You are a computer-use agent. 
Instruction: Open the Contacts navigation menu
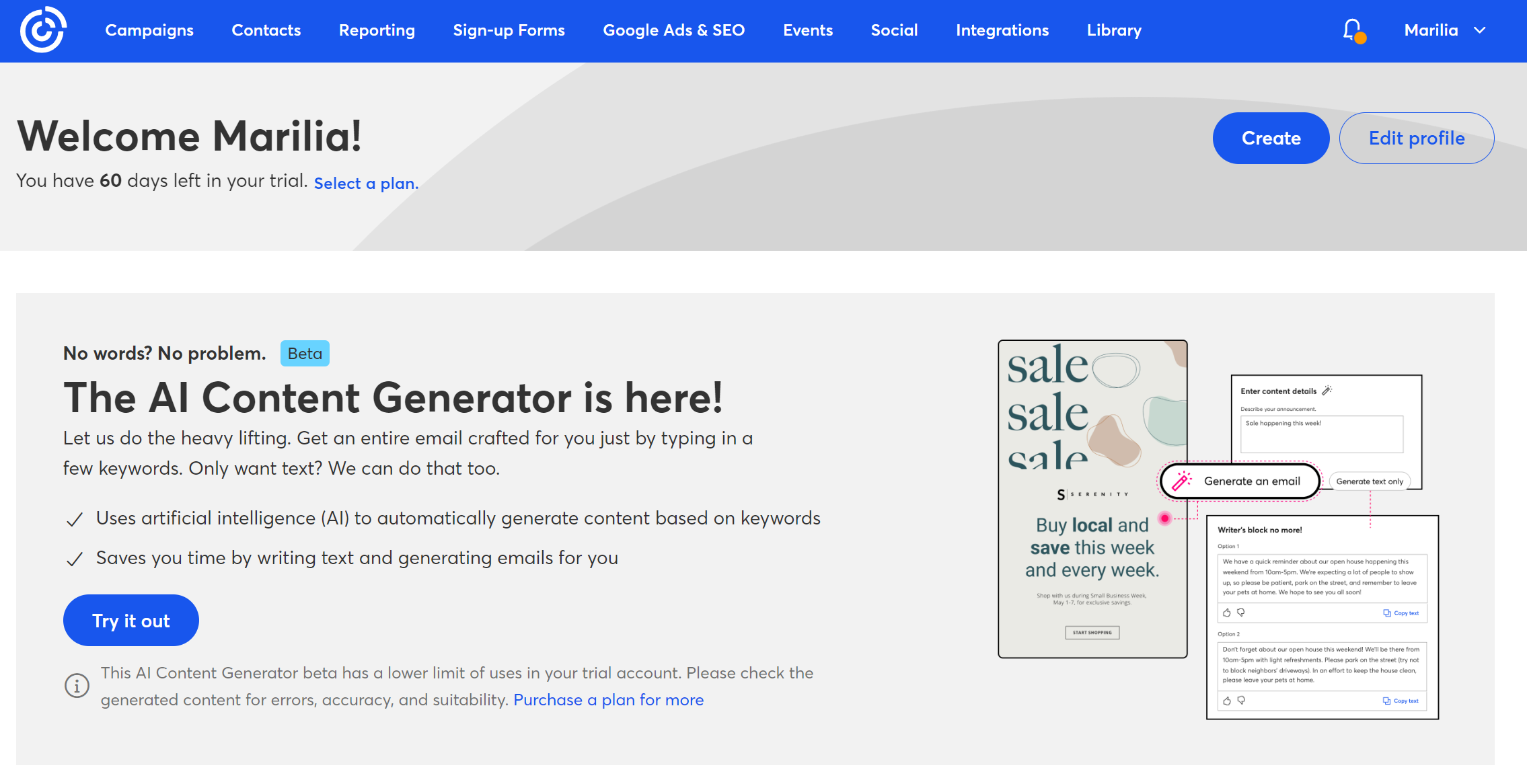tap(266, 29)
